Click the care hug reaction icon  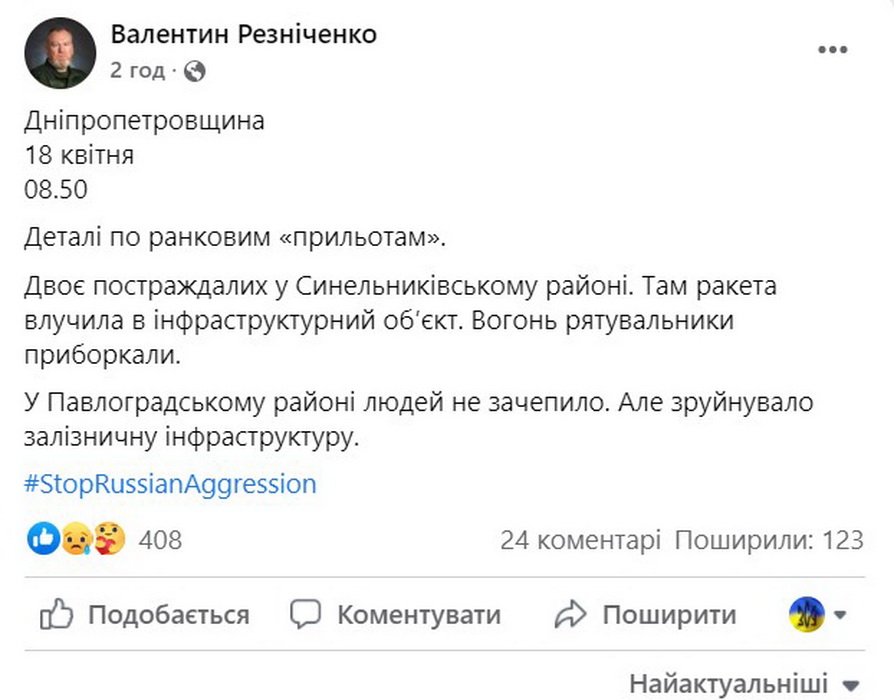109,540
